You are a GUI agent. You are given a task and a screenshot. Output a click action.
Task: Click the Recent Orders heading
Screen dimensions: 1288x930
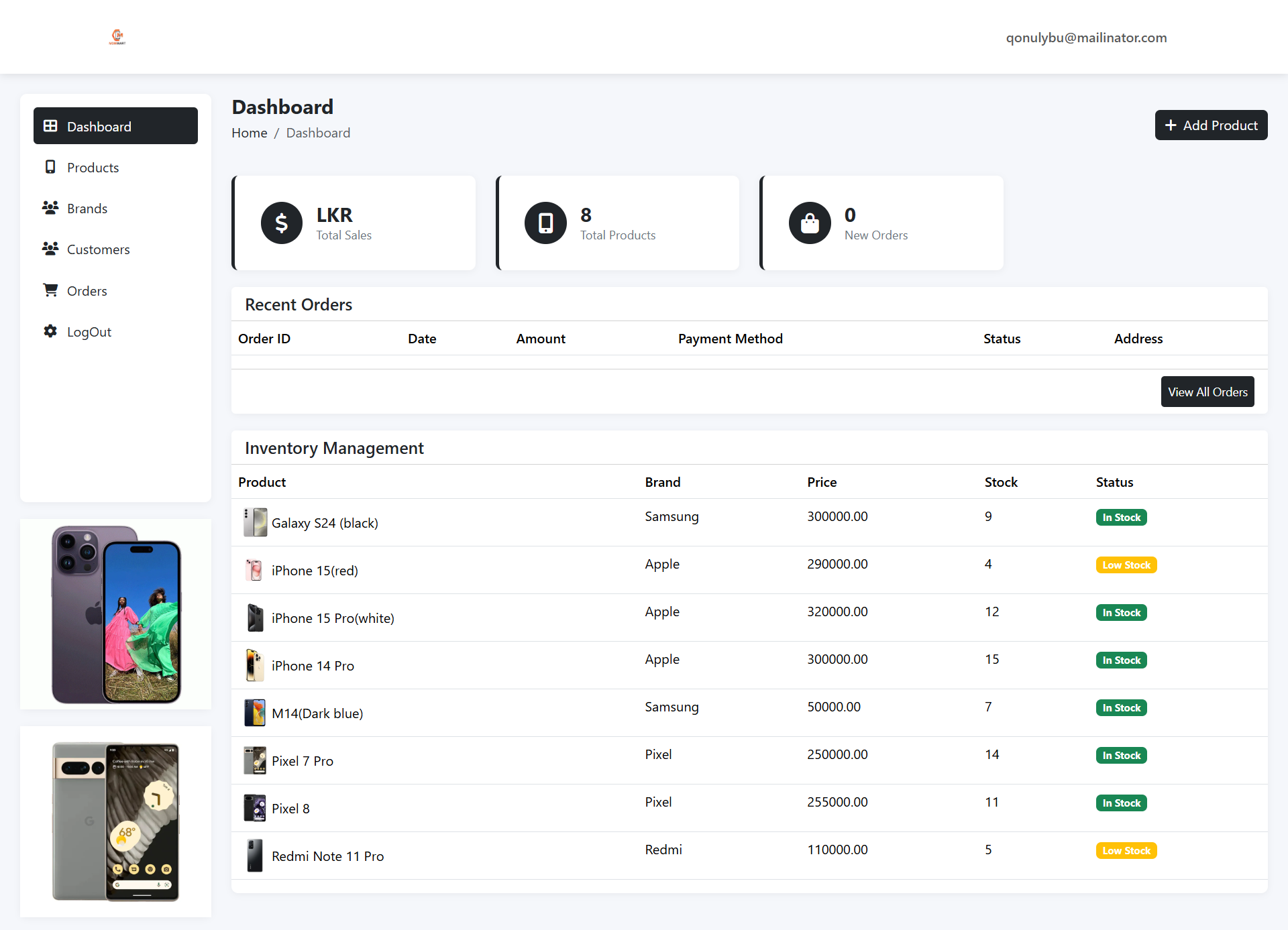[299, 304]
